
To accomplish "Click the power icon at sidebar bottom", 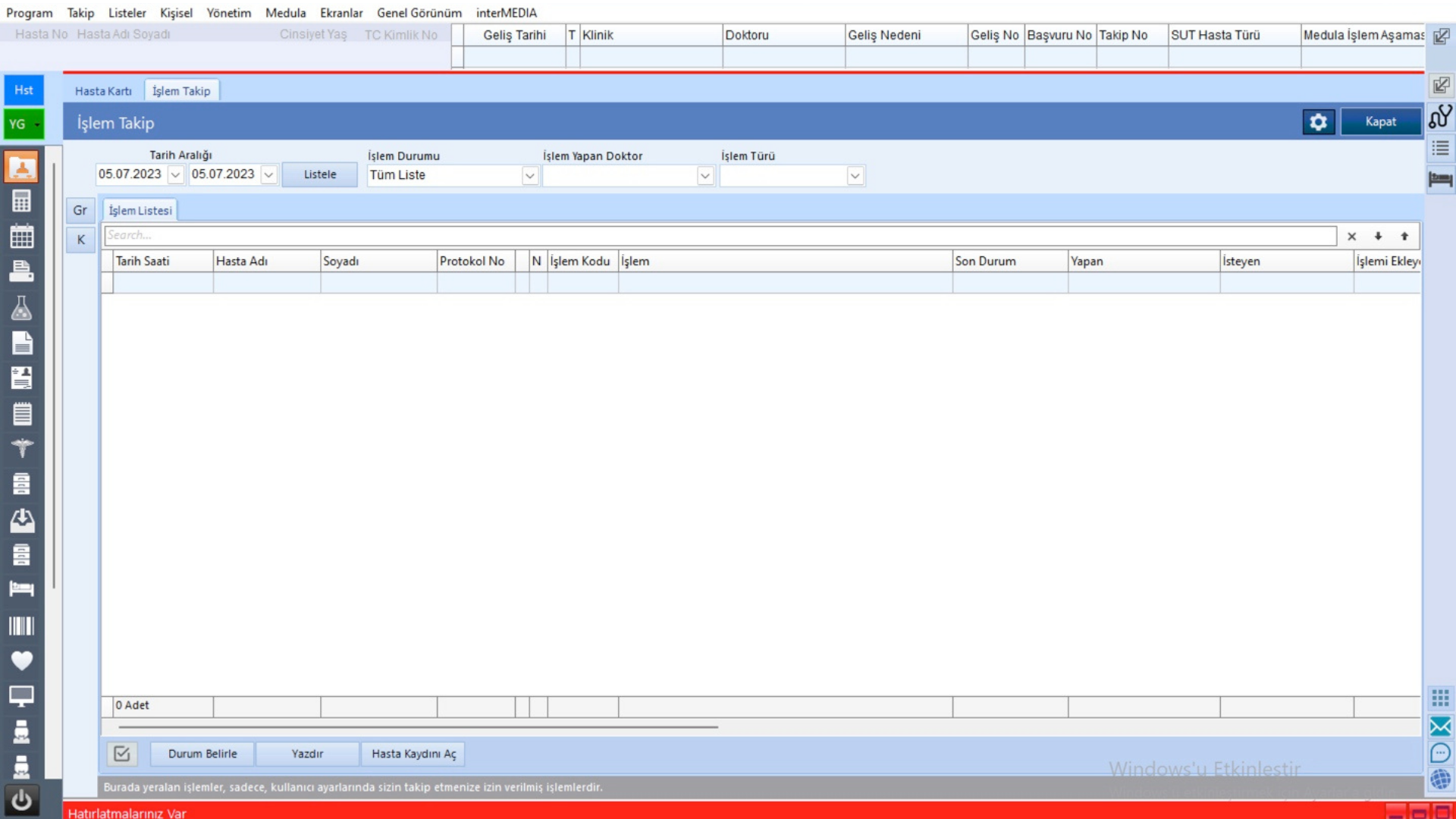I will click(x=21, y=801).
